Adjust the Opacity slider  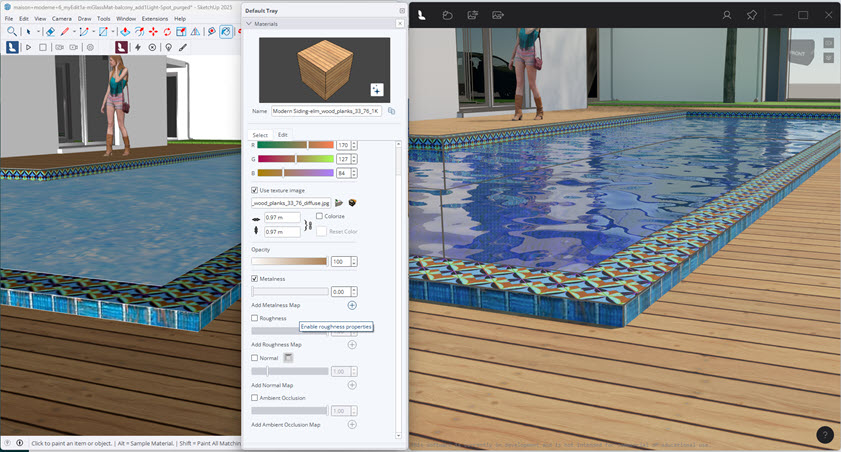289,261
